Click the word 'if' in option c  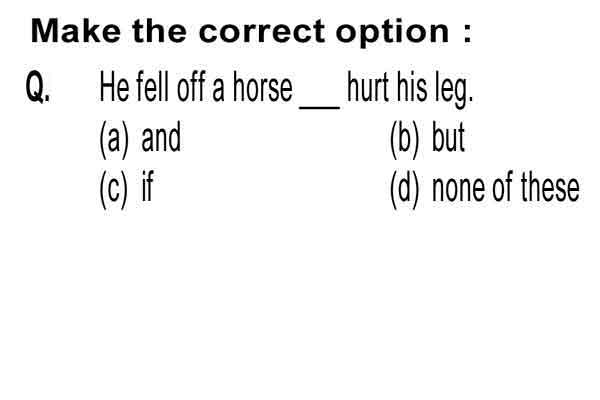coord(148,186)
